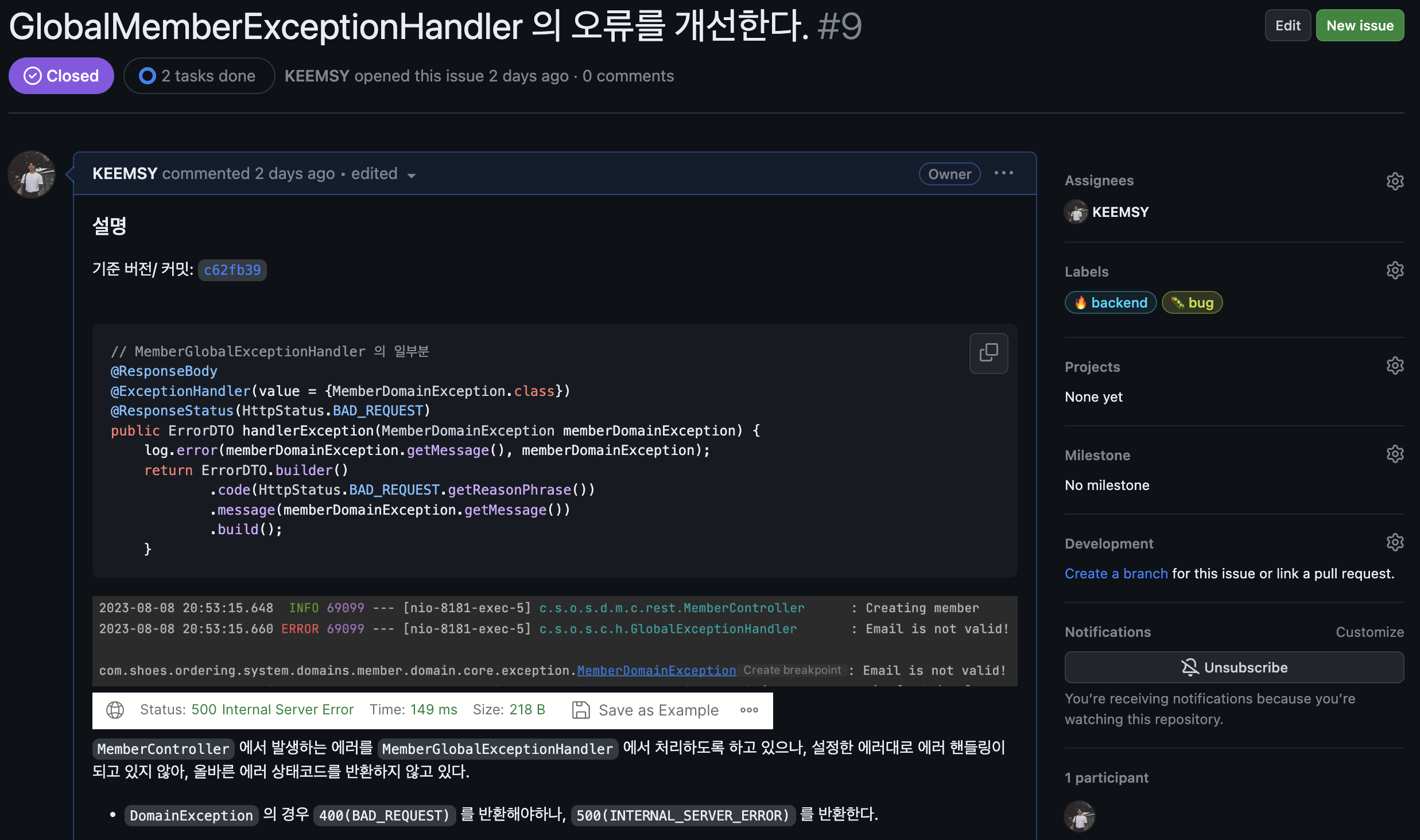Customize notification settings

pyautogui.click(x=1369, y=632)
